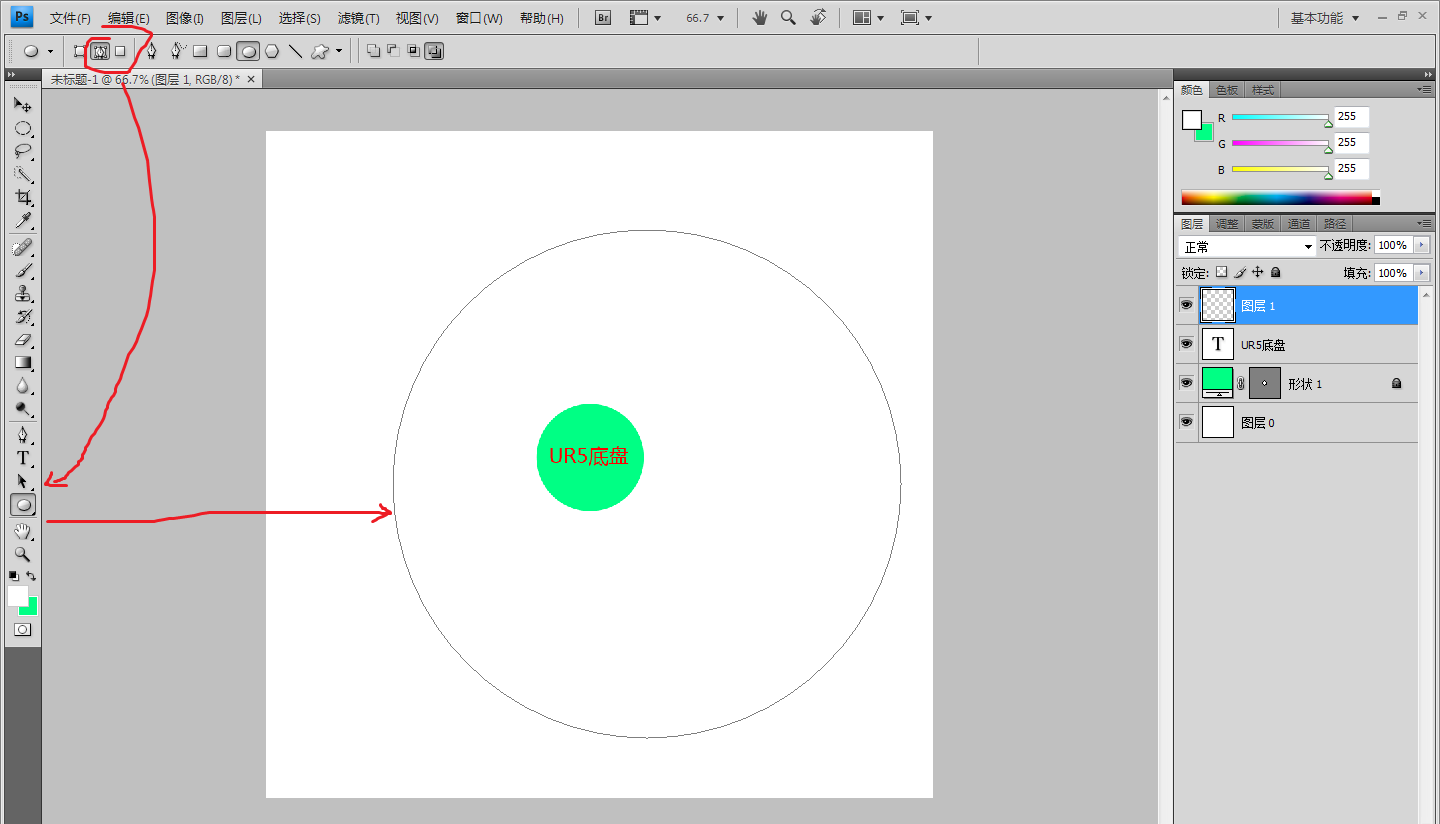Viewport: 1440px width, 824px height.
Task: Toggle lock position
Action: pos(1257,272)
